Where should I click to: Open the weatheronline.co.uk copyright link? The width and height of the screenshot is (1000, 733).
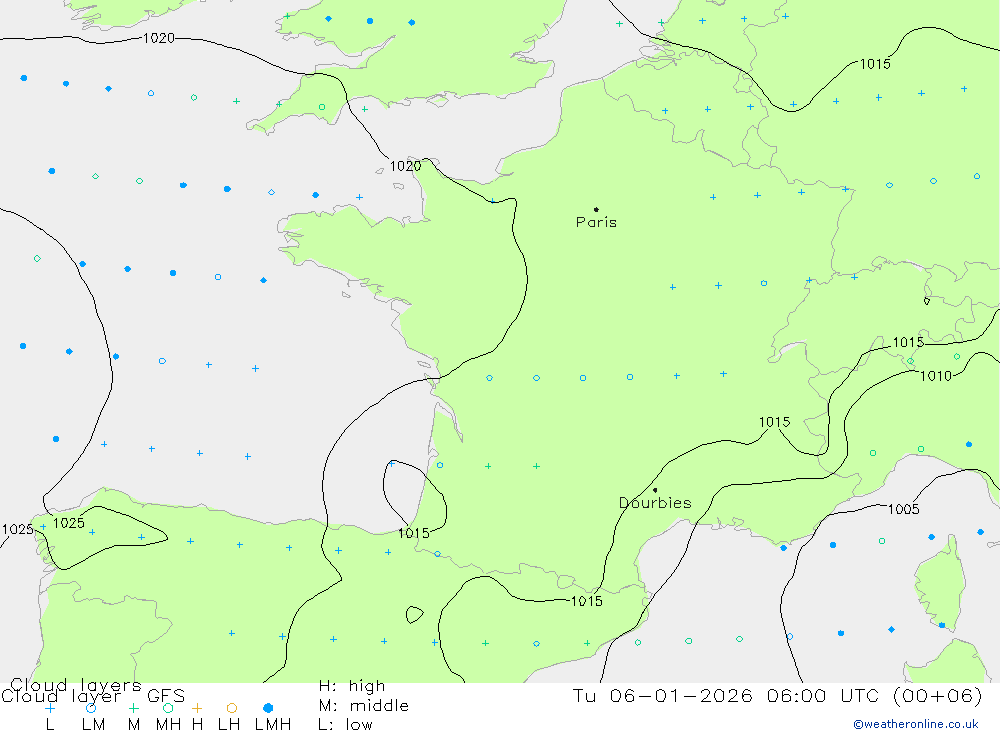click(x=916, y=724)
